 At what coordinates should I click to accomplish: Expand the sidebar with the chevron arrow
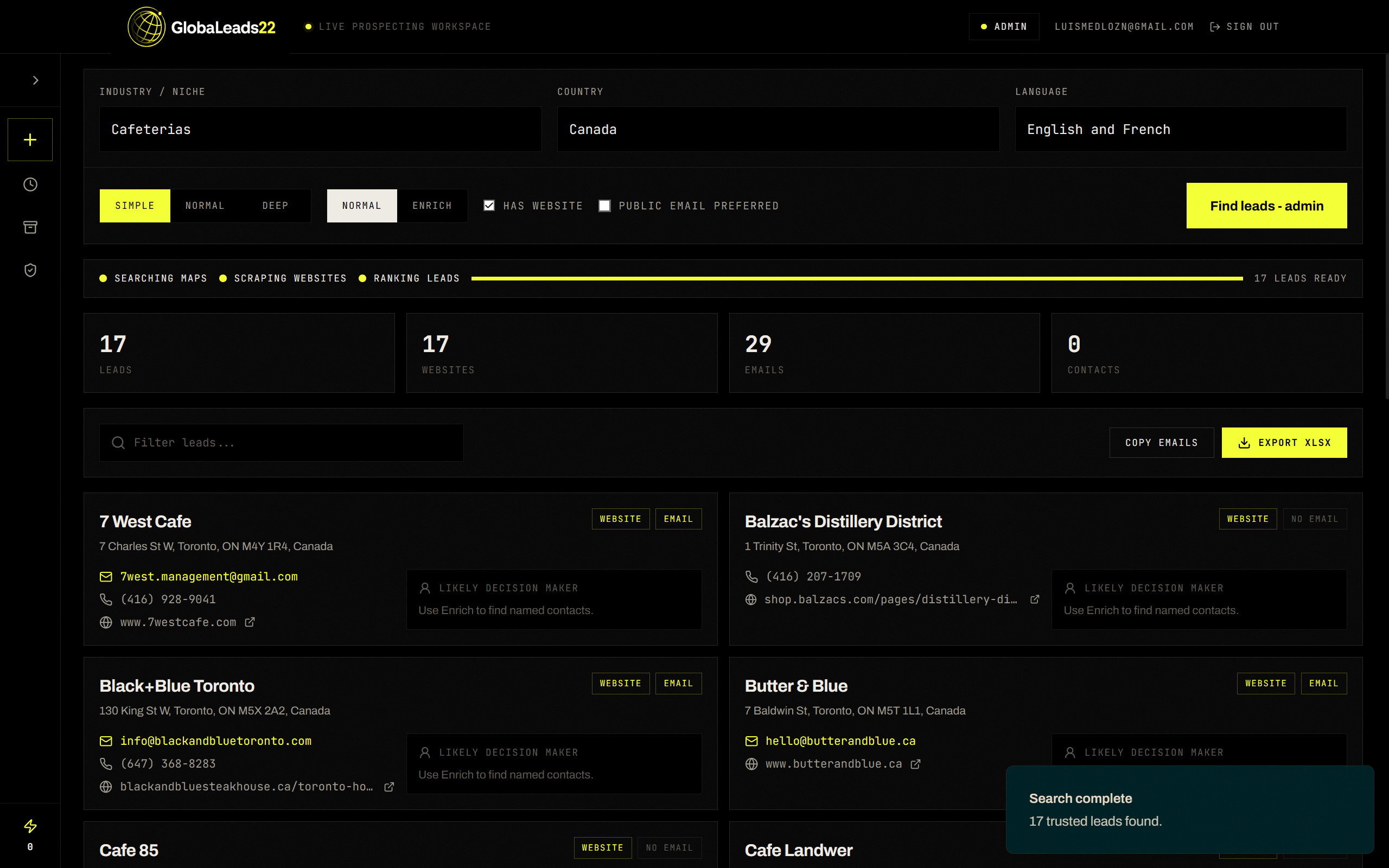coord(36,80)
